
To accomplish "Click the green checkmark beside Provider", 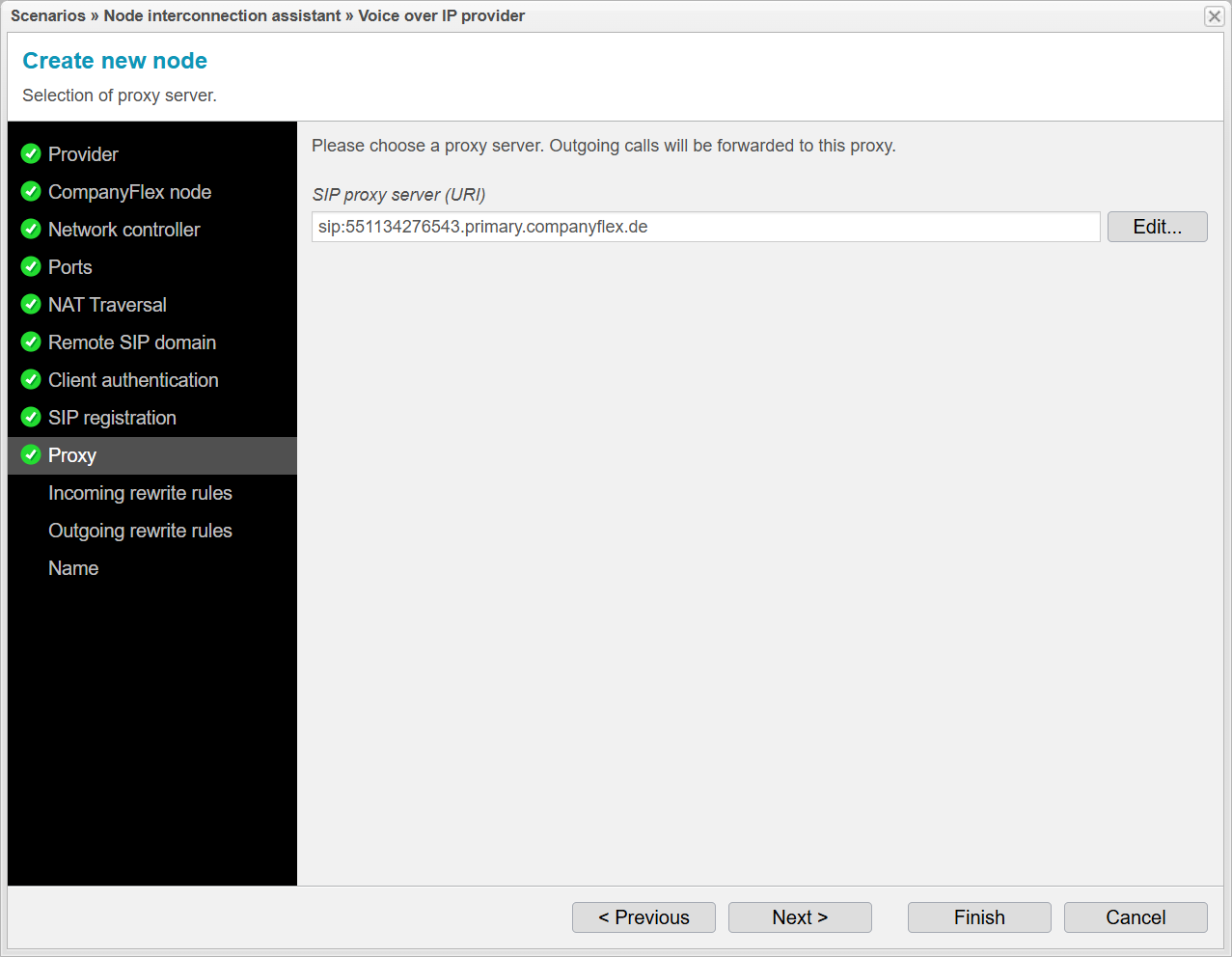I will [x=31, y=153].
